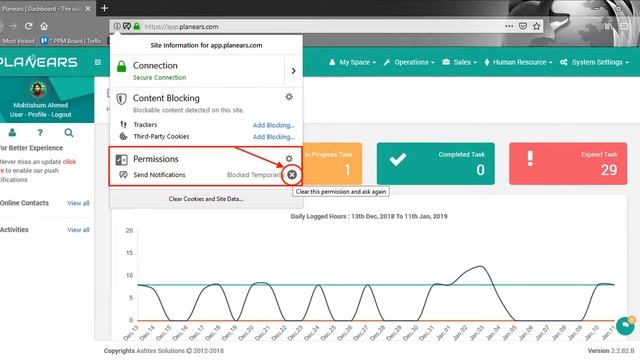Open the In Progress Task card
The image size is (640, 360).
click(332, 163)
